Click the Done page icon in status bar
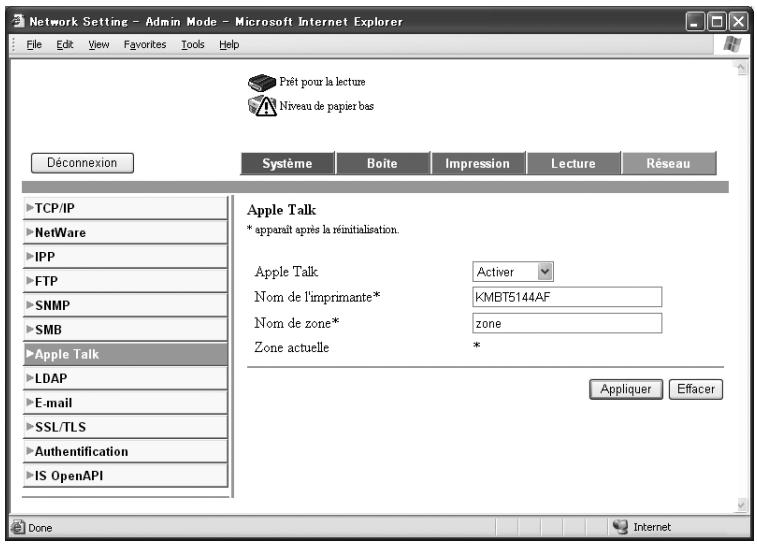This screenshot has height=545, width=757. pos(18,527)
